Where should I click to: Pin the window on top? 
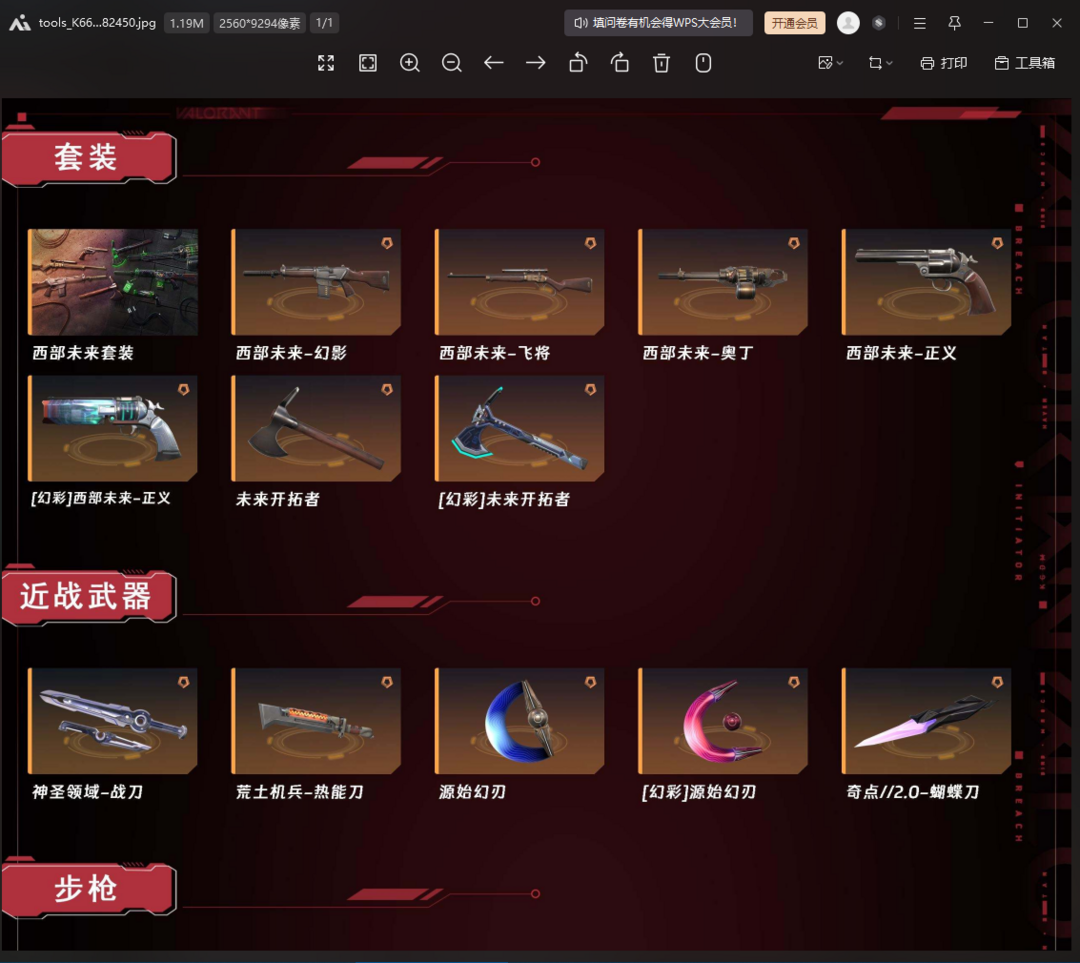pos(955,23)
